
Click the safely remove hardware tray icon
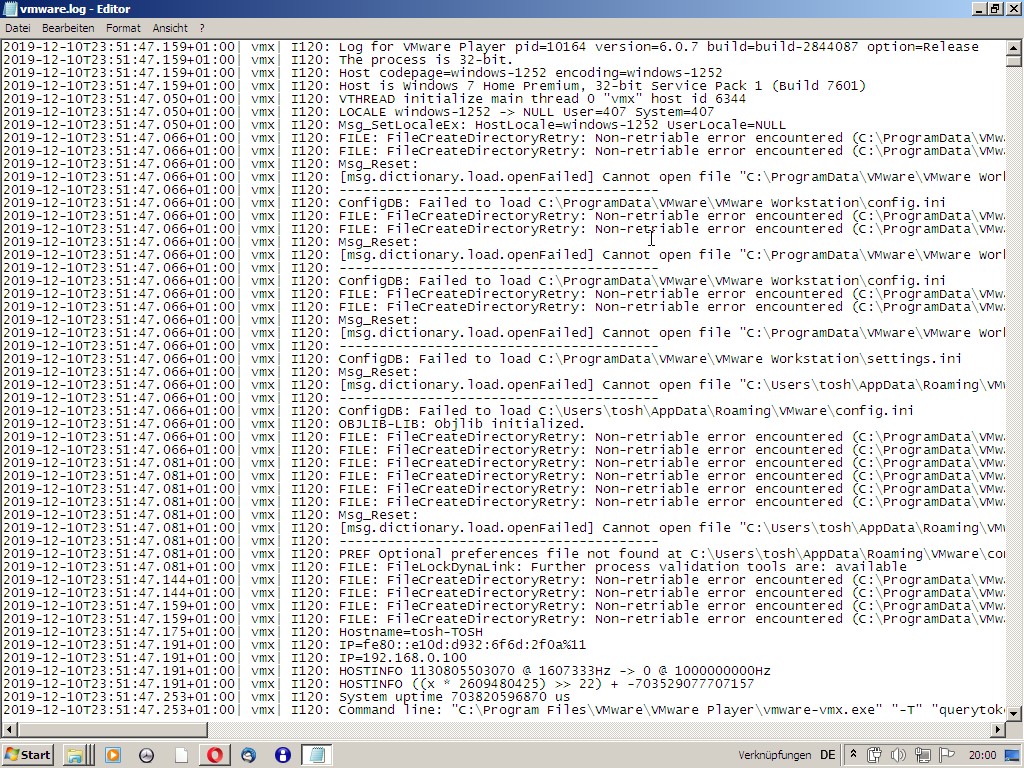point(874,755)
